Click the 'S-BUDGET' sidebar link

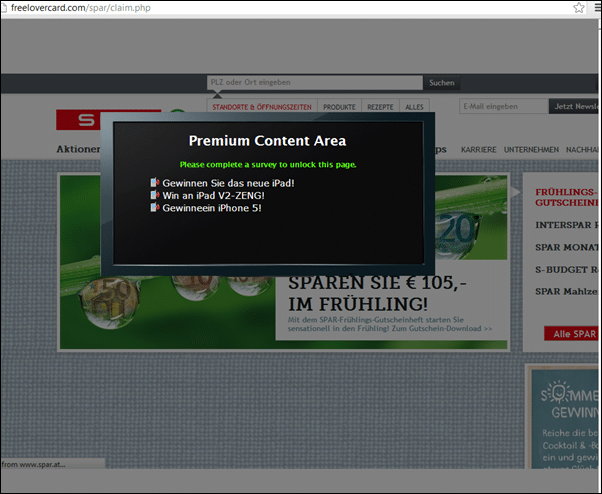click(567, 269)
